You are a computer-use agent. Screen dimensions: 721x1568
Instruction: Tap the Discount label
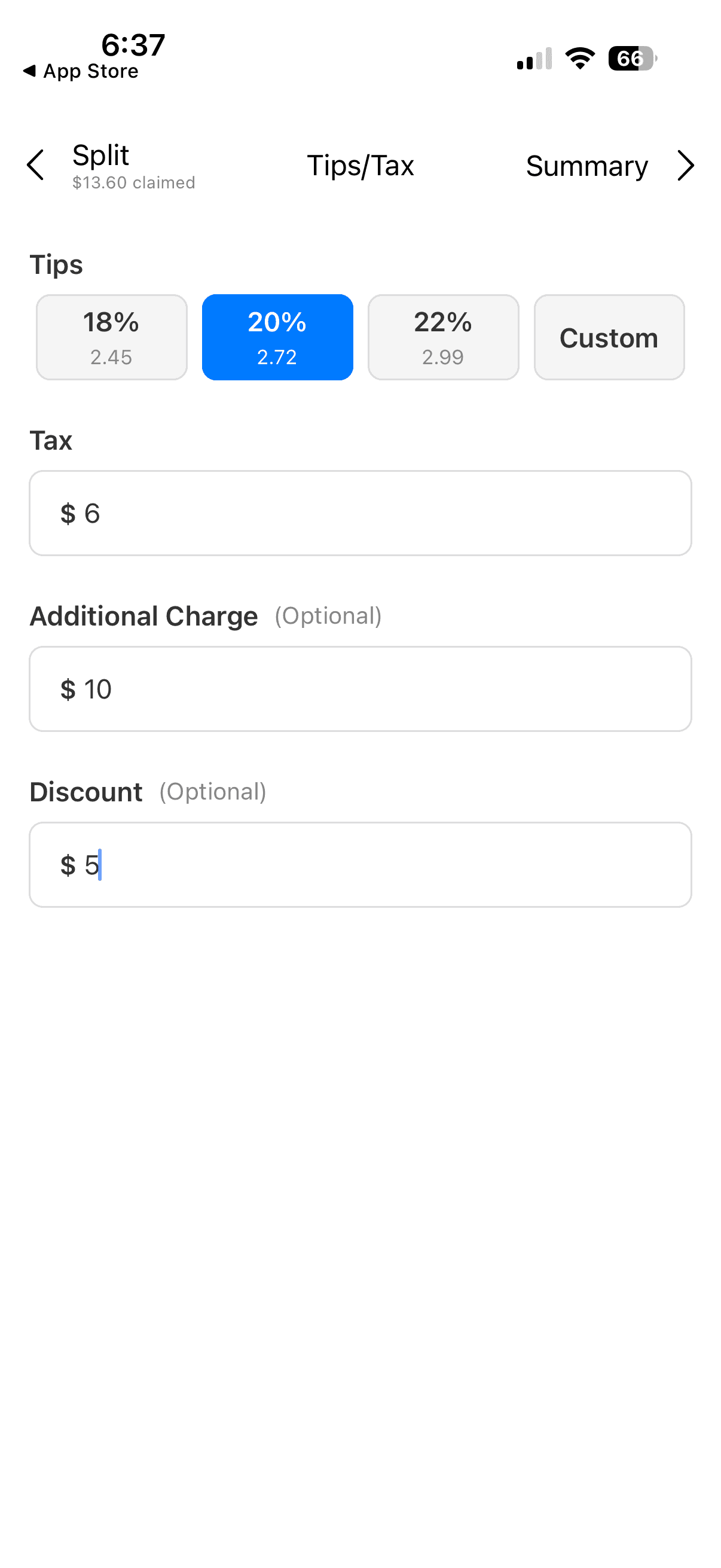(85, 792)
